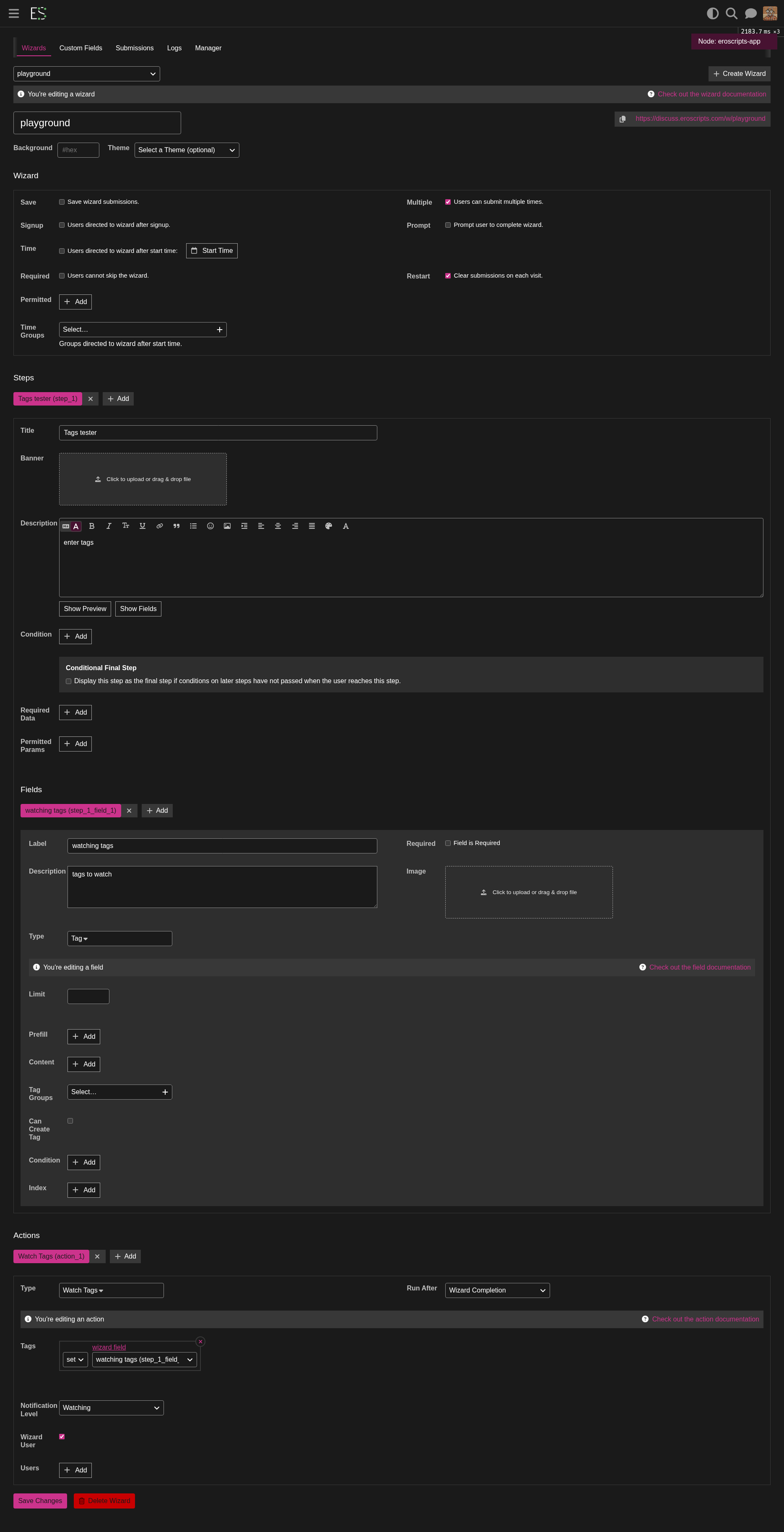Uncheck Users can submit multiple times

click(x=448, y=202)
